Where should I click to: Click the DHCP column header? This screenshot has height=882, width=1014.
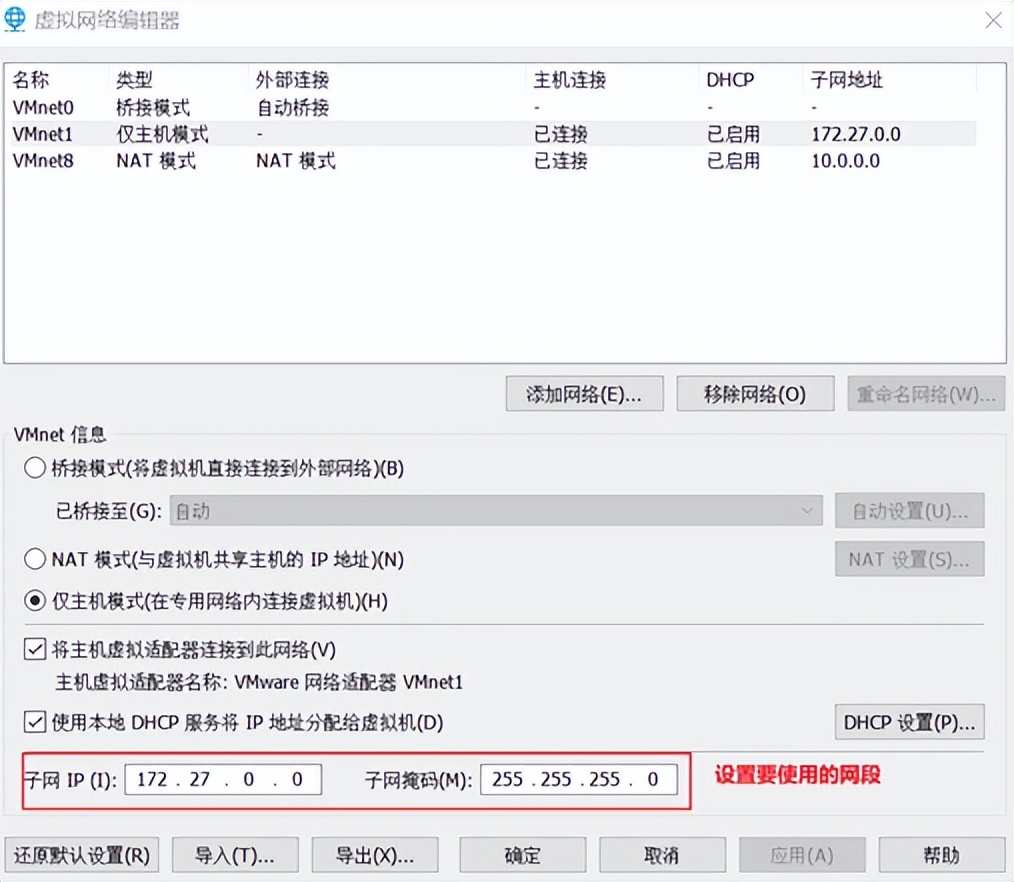tap(751, 80)
